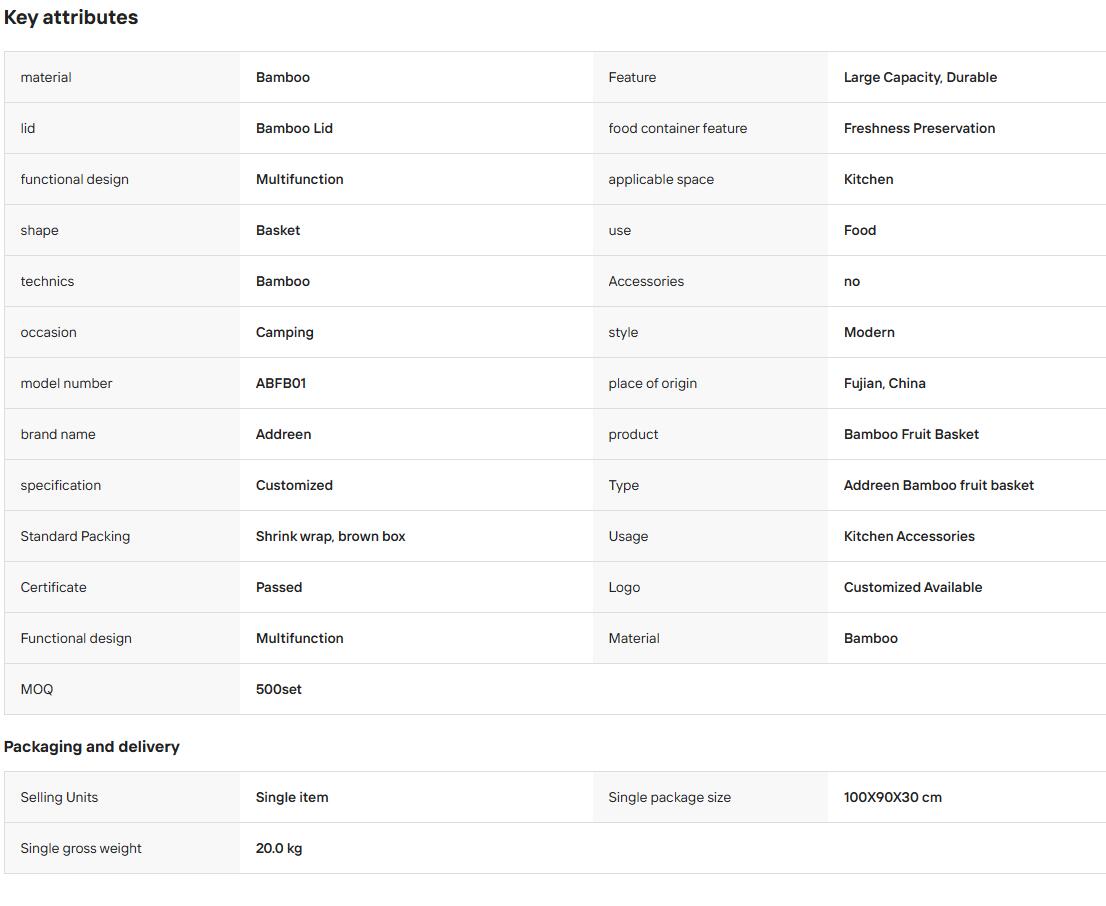Click the Packaging and delivery heading
This screenshot has height=906, width=1106.
(x=92, y=747)
